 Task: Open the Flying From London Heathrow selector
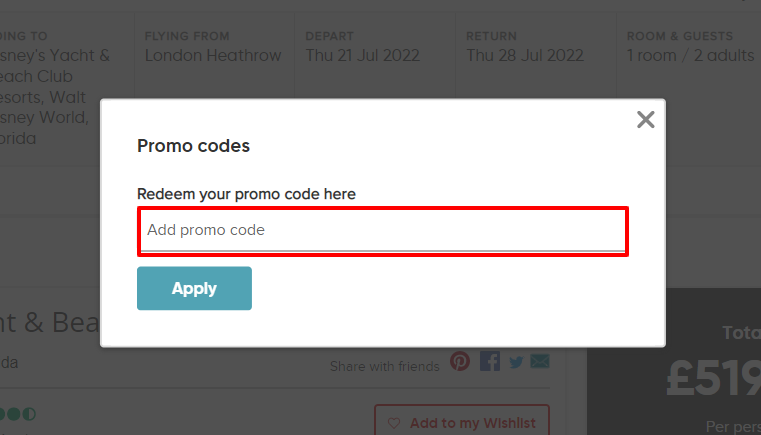(x=213, y=56)
